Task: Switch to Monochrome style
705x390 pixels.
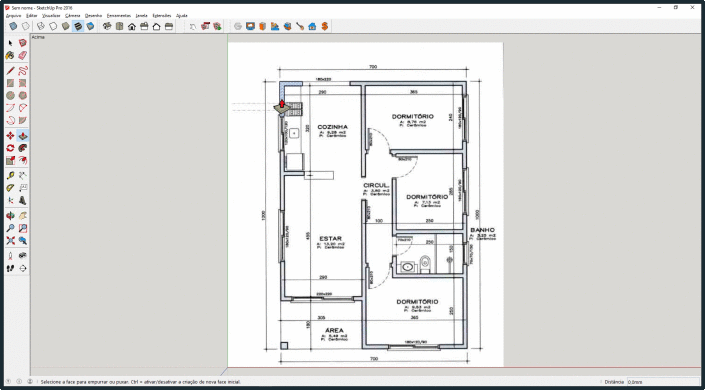Action: click(x=90, y=27)
